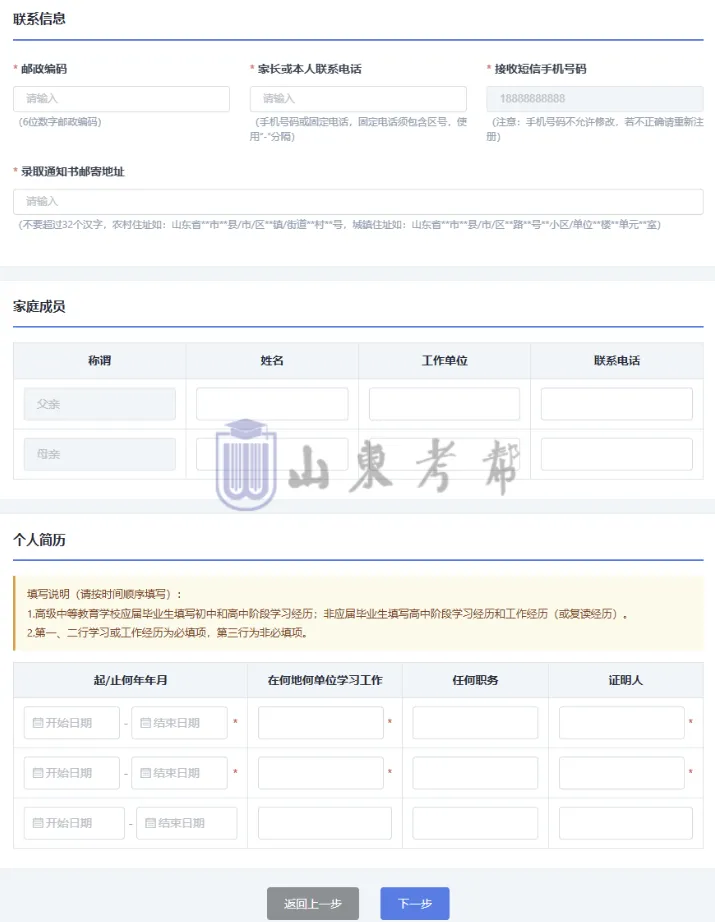Click the 联系信息 section heading

39,19
